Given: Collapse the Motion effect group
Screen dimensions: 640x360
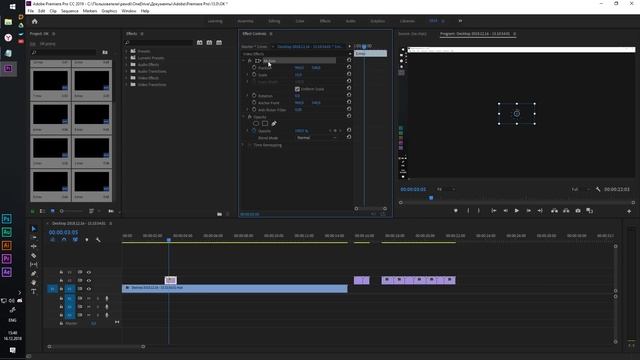Looking at the screenshot, I should (x=244, y=60).
